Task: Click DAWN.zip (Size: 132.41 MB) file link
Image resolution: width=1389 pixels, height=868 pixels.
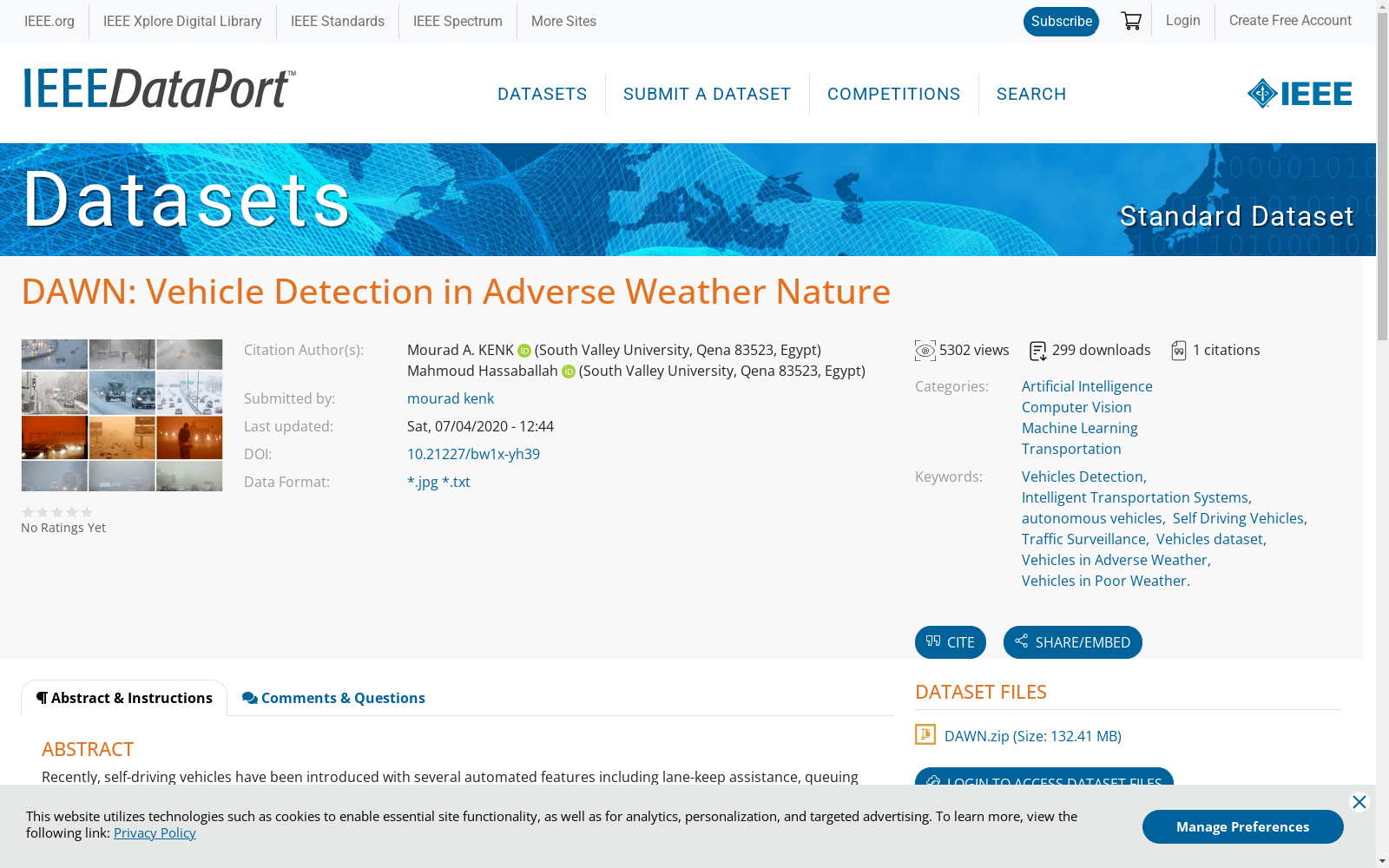Action: [x=1033, y=736]
